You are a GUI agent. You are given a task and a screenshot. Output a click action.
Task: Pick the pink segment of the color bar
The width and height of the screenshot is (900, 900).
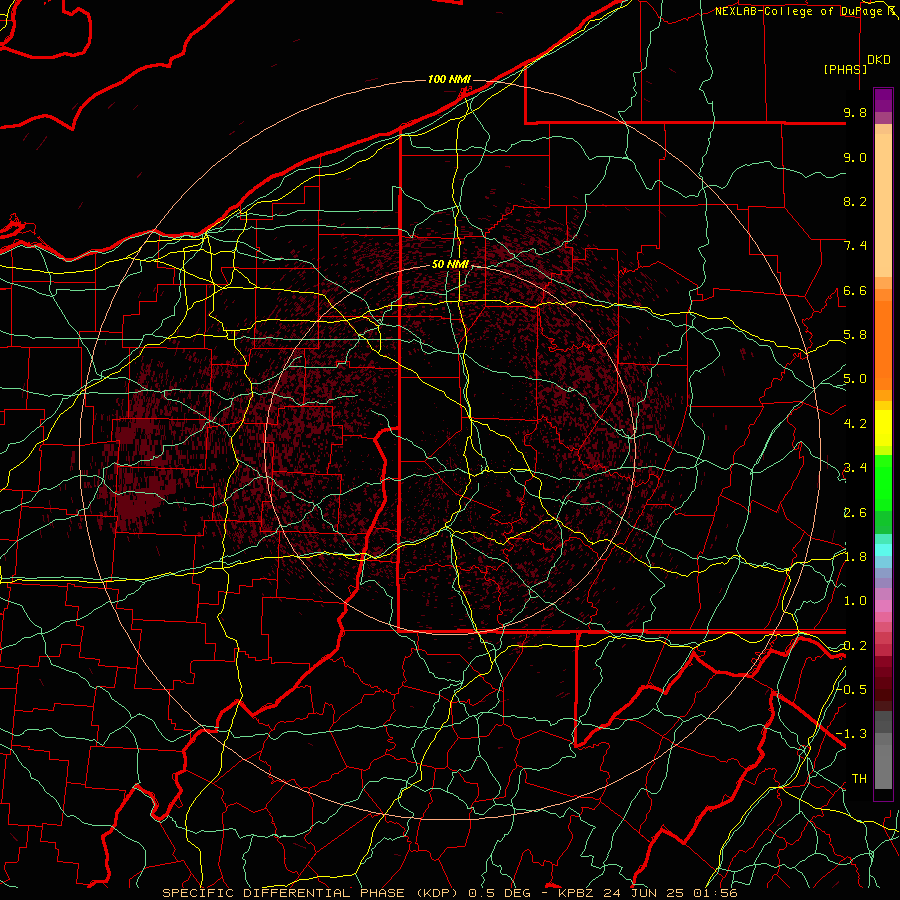(x=883, y=606)
